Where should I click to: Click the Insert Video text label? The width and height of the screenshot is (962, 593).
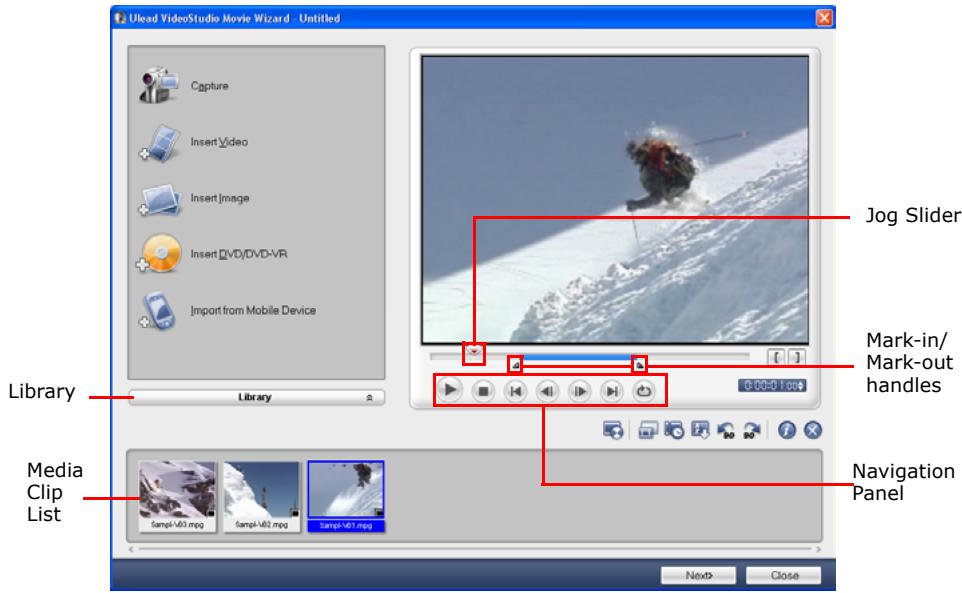219,142
